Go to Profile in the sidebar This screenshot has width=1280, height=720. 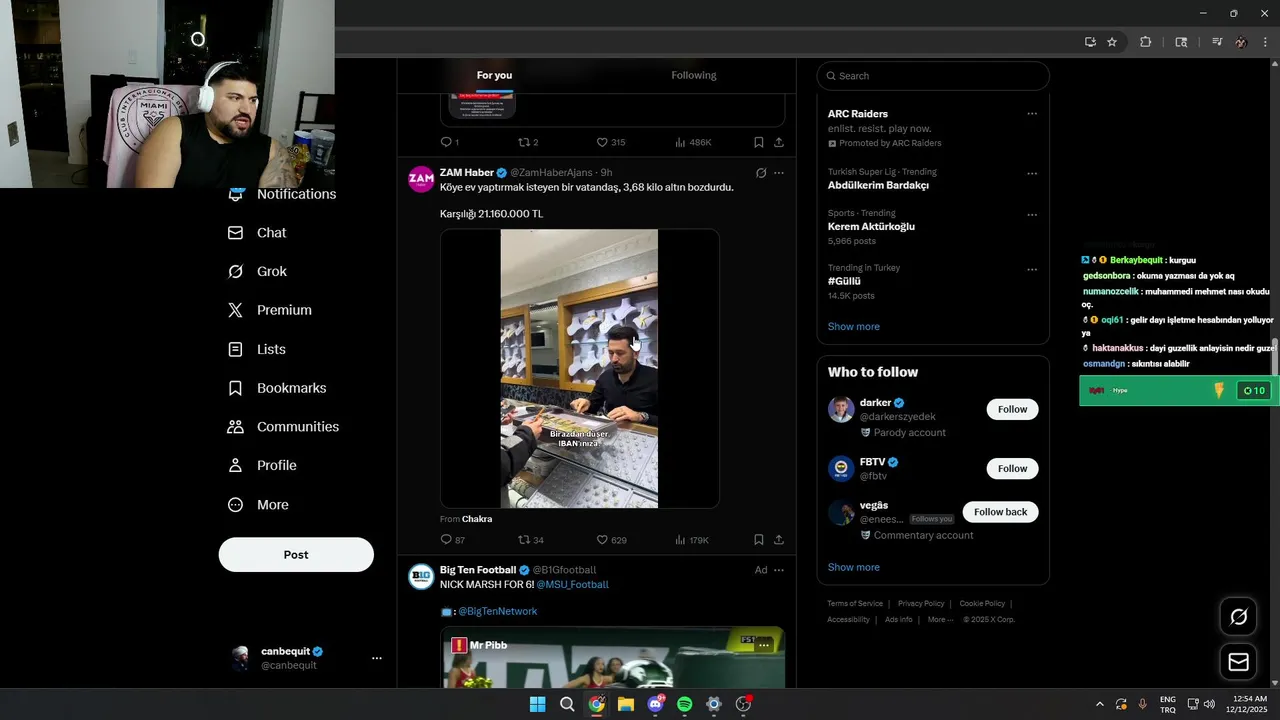(x=262, y=466)
